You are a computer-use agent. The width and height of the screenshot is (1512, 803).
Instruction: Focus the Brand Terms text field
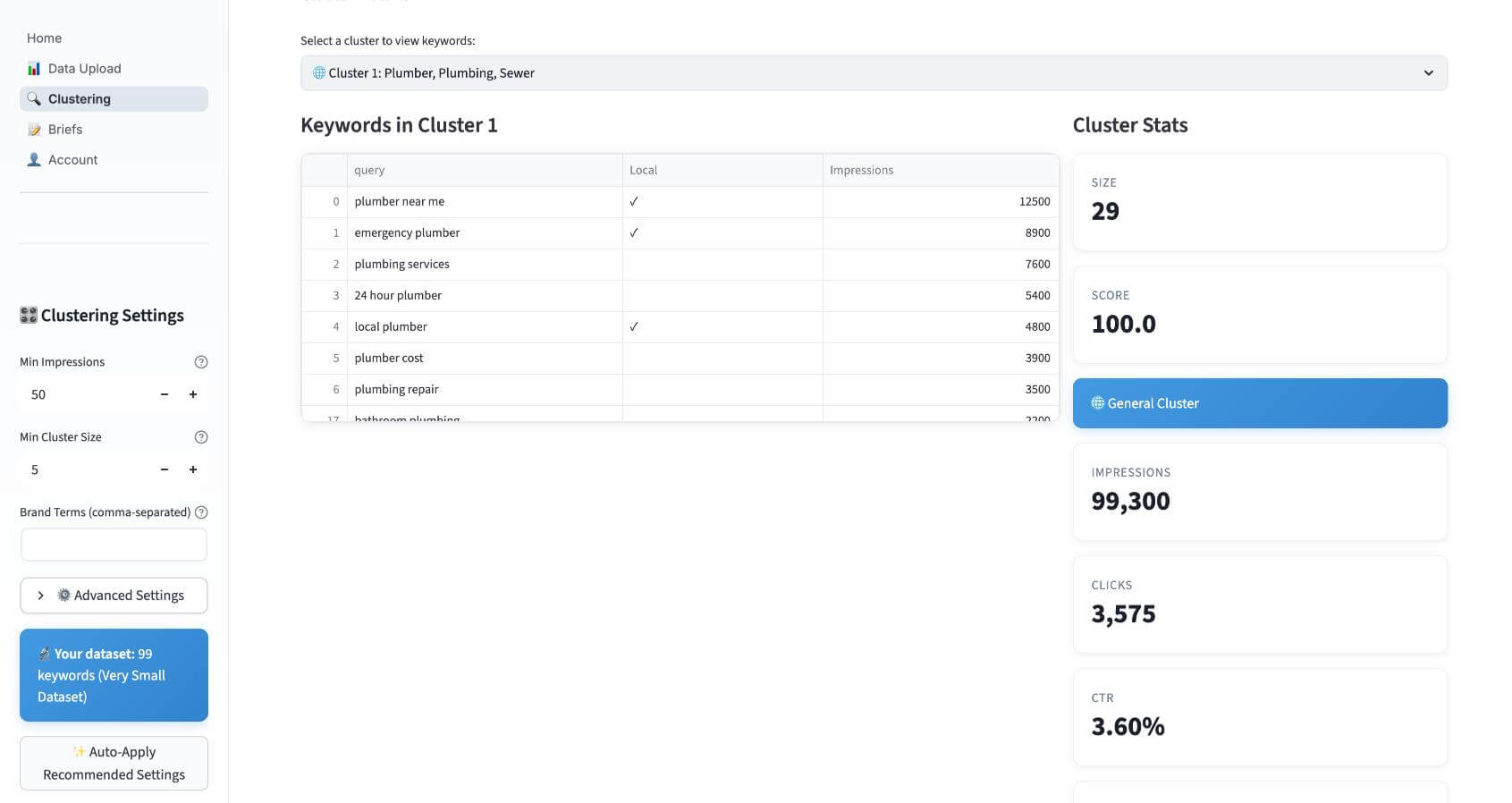tap(114, 545)
